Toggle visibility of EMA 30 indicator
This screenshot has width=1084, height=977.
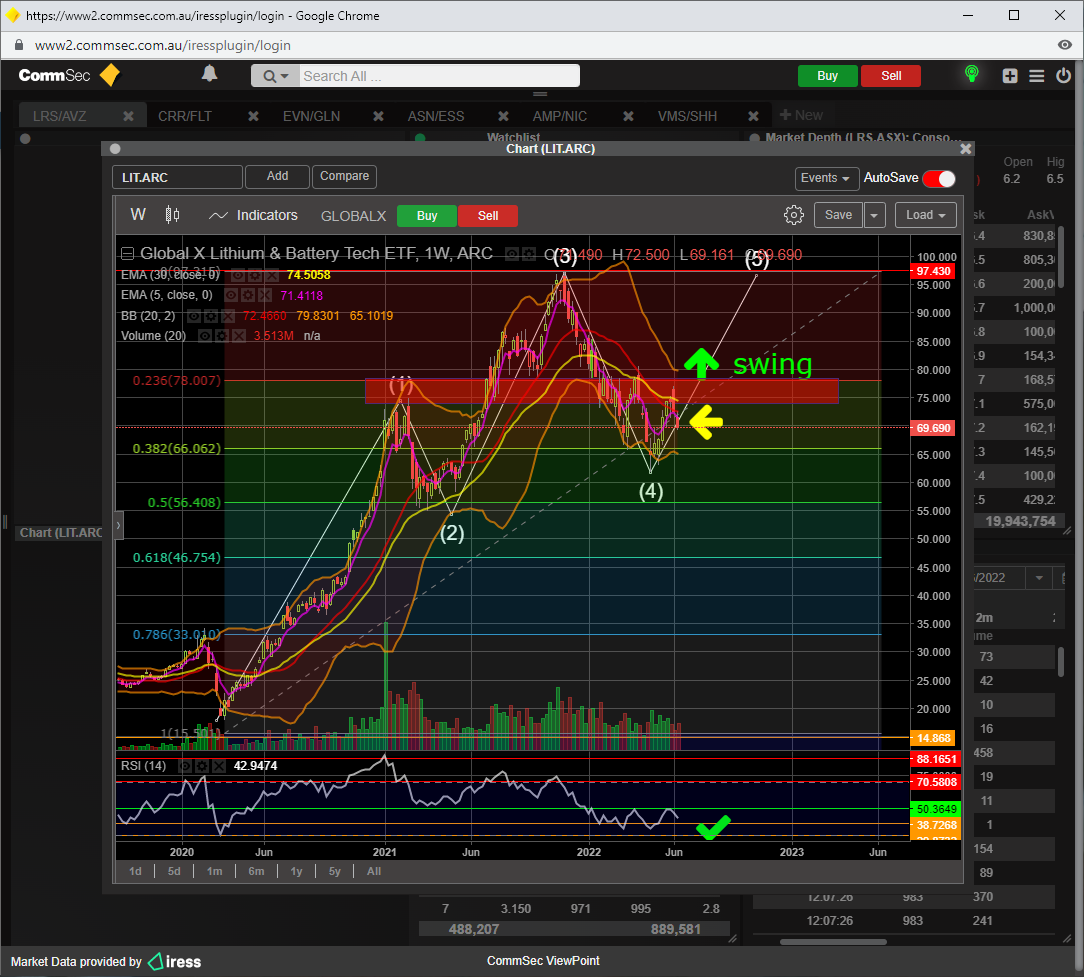(x=238, y=275)
